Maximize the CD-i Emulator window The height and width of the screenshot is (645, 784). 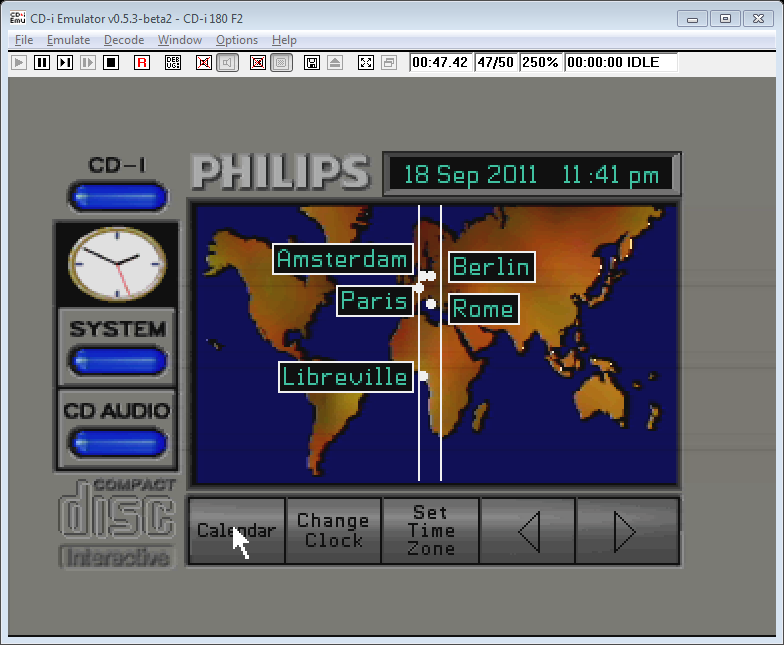click(x=726, y=18)
